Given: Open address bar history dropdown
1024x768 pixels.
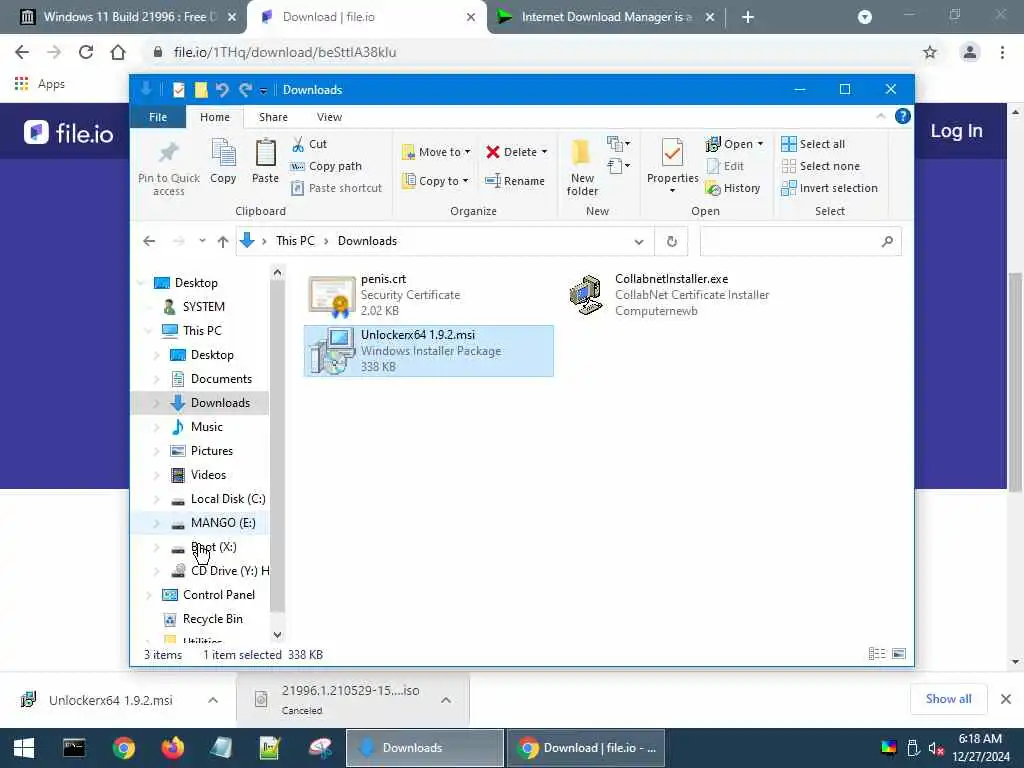Looking at the screenshot, I should pyautogui.click(x=639, y=242).
